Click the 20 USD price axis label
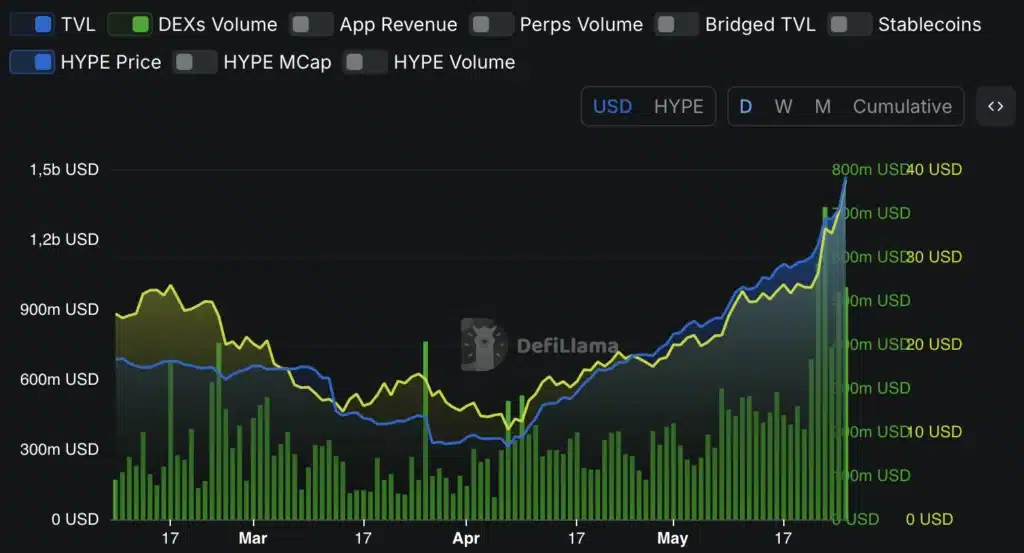This screenshot has width=1024, height=553. pos(935,344)
